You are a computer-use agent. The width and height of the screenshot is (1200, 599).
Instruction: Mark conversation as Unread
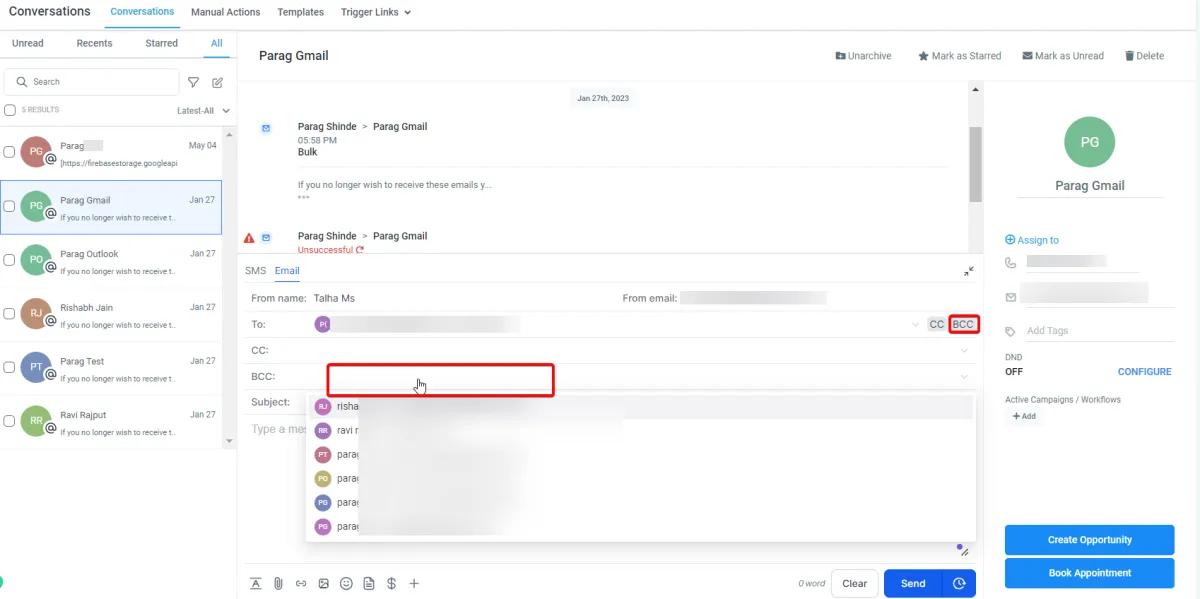coord(1063,56)
